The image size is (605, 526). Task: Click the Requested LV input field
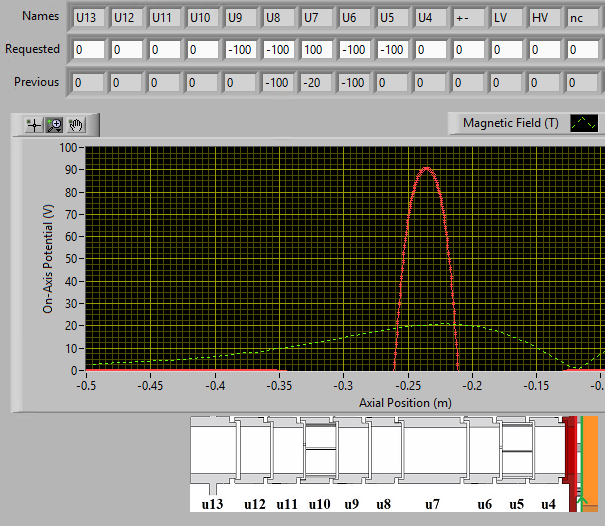pyautogui.click(x=506, y=49)
